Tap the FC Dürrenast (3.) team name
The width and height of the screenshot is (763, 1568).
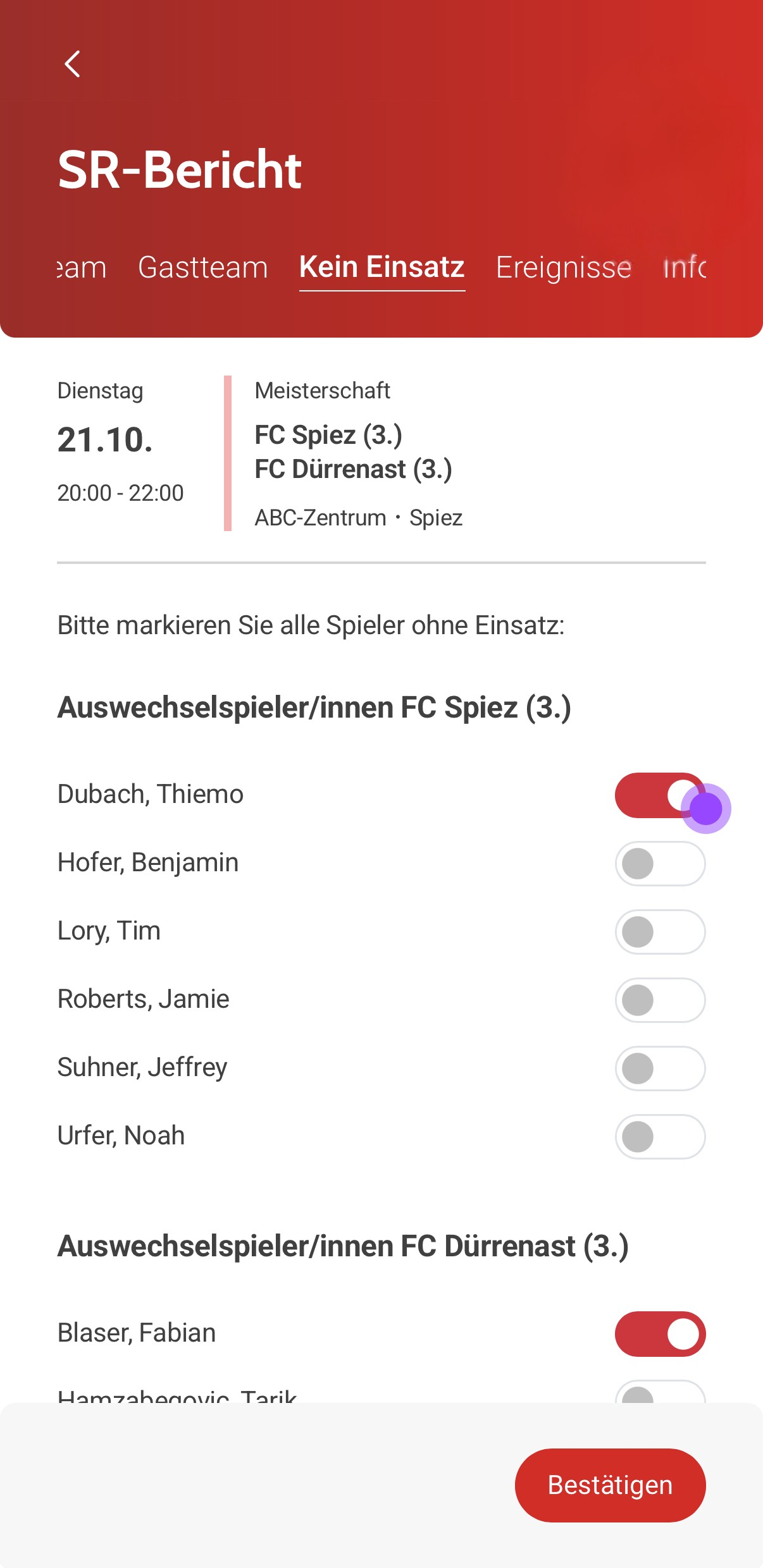point(353,469)
